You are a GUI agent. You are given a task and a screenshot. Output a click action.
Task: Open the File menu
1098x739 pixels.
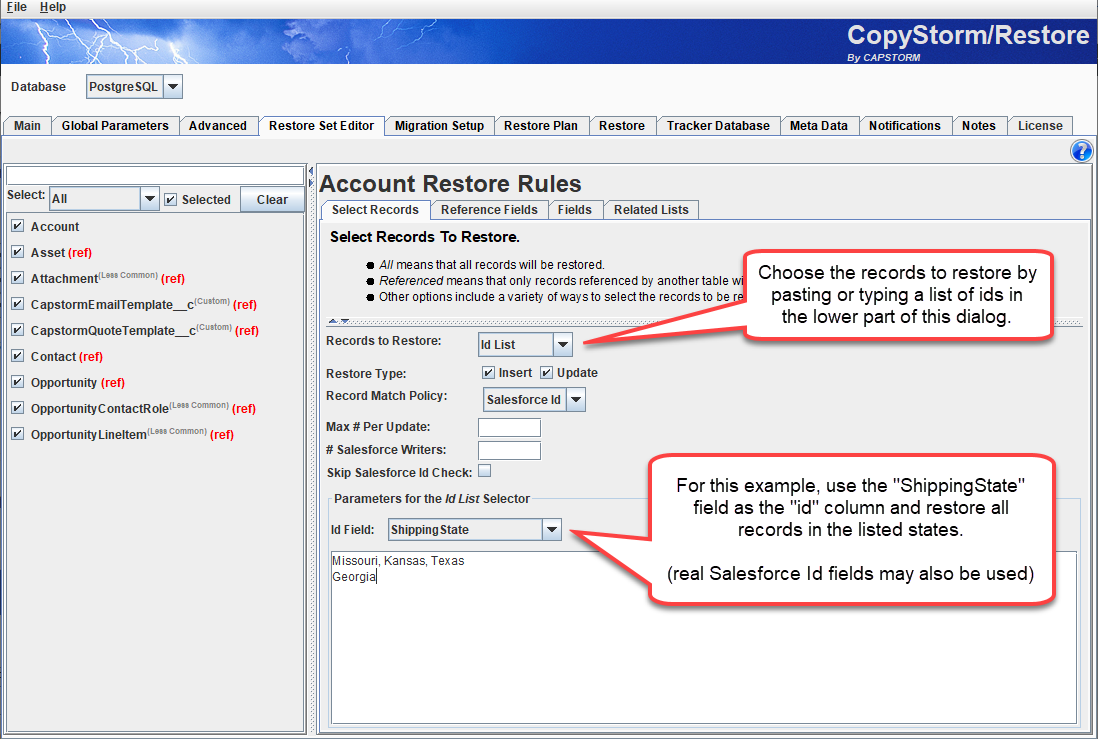coord(17,7)
